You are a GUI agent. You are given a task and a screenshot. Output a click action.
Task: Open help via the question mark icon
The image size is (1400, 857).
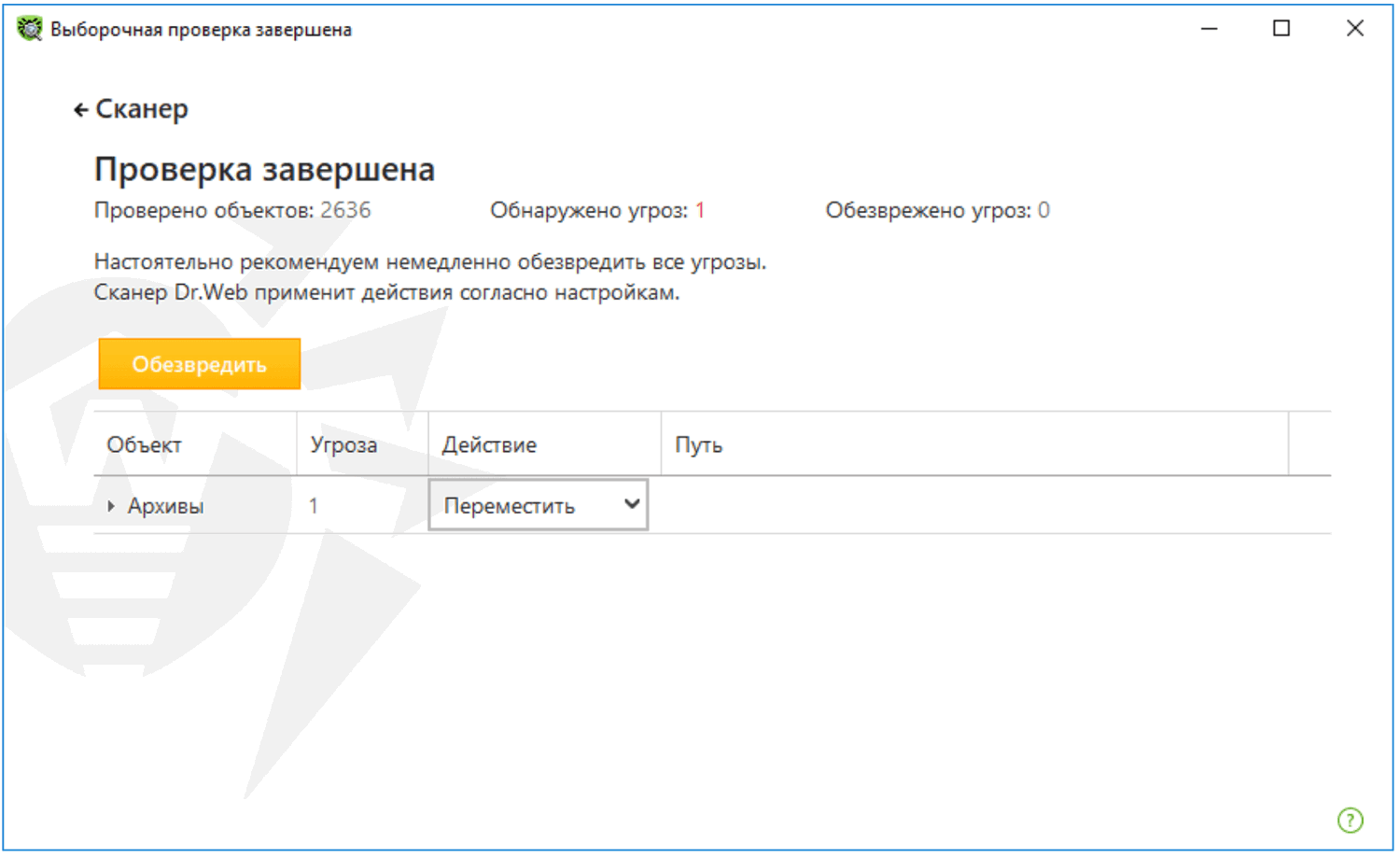(1350, 820)
